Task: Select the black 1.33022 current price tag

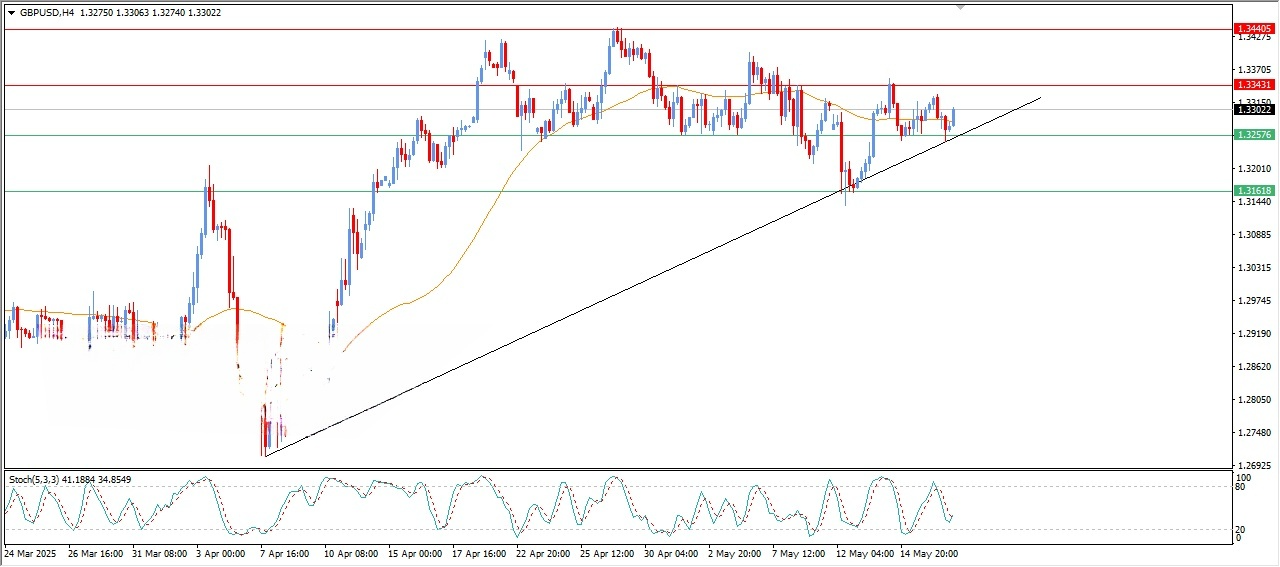Action: (1253, 110)
